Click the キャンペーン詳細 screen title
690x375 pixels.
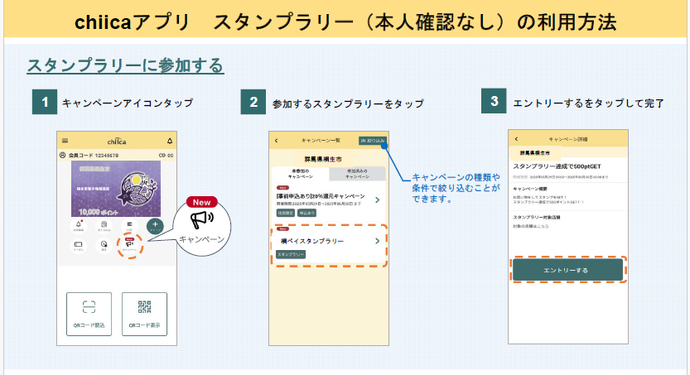(x=568, y=139)
